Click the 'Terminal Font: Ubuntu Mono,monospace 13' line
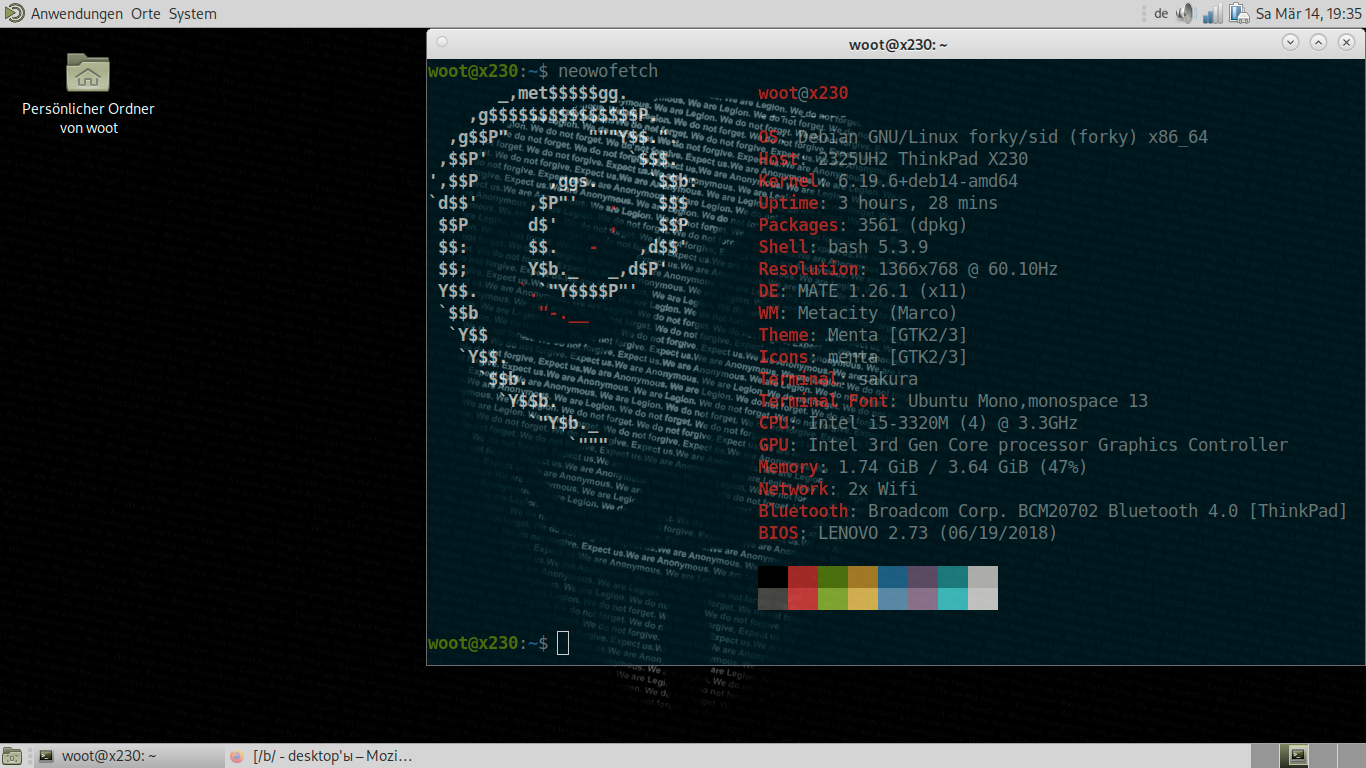Image resolution: width=1366 pixels, height=768 pixels. pyautogui.click(x=953, y=401)
